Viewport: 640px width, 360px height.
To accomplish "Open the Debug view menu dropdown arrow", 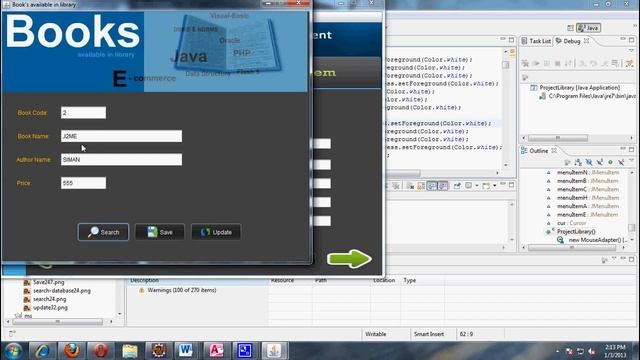I will coord(631,50).
